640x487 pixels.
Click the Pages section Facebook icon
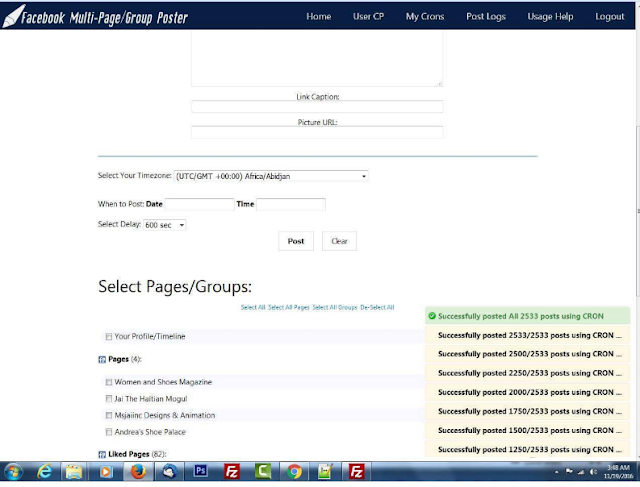pyautogui.click(x=102, y=360)
